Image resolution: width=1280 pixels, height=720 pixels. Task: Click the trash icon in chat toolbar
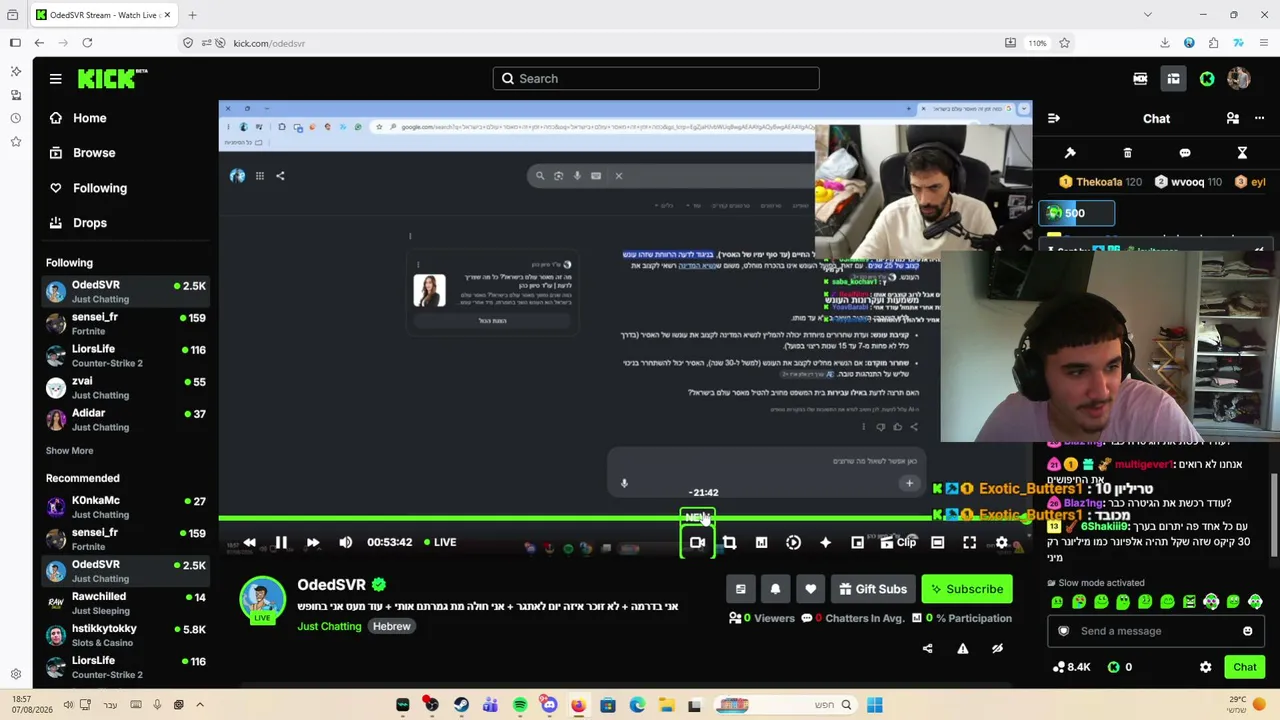click(x=1127, y=153)
